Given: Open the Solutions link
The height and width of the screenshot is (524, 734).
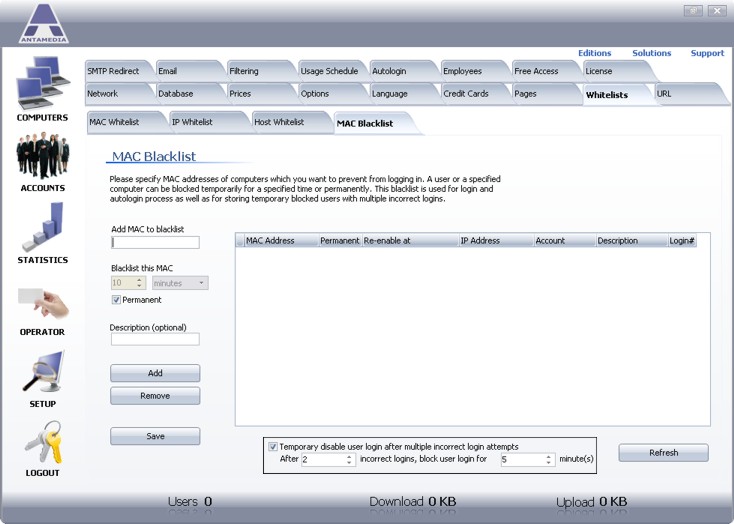Looking at the screenshot, I should (652, 53).
